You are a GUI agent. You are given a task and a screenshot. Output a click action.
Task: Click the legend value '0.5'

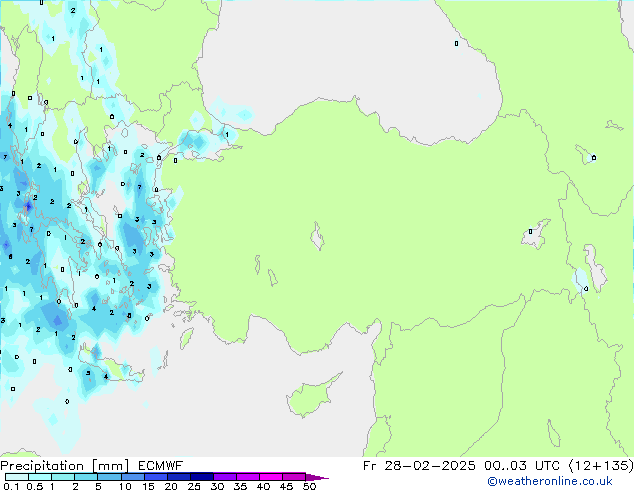pos(34,486)
